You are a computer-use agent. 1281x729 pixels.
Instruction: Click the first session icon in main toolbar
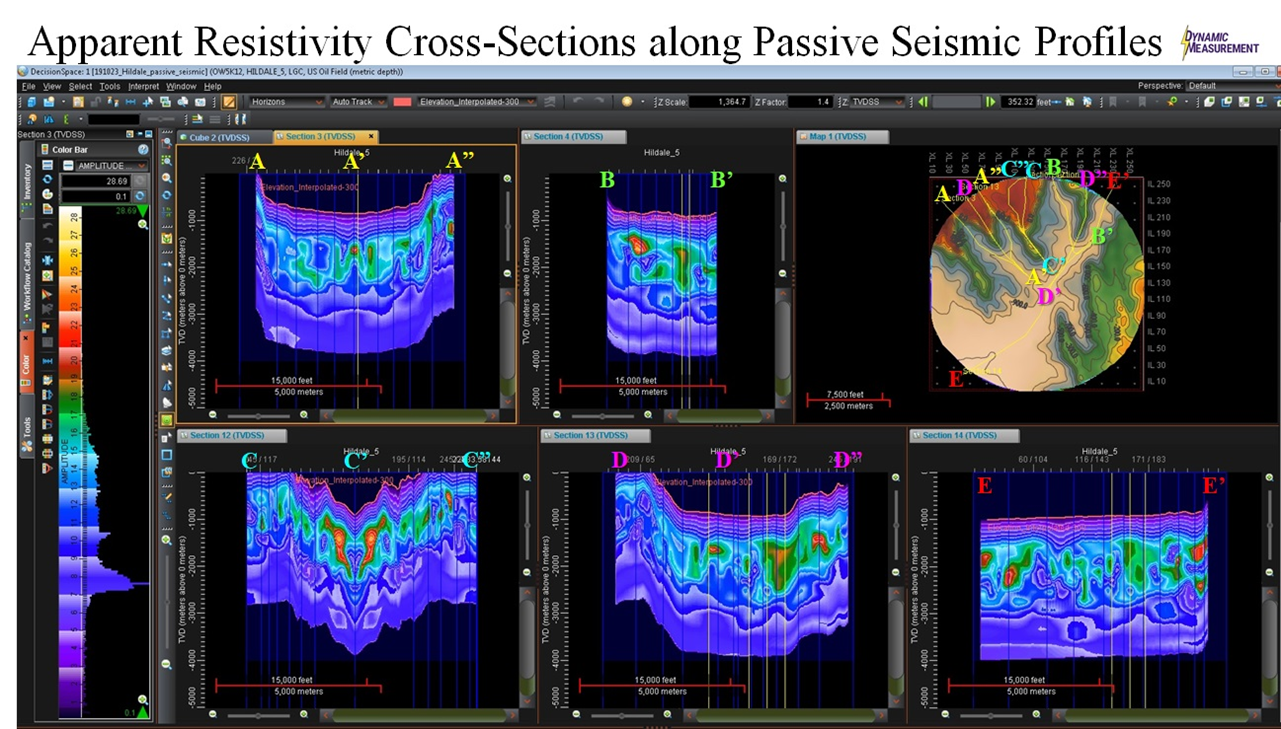[31, 102]
